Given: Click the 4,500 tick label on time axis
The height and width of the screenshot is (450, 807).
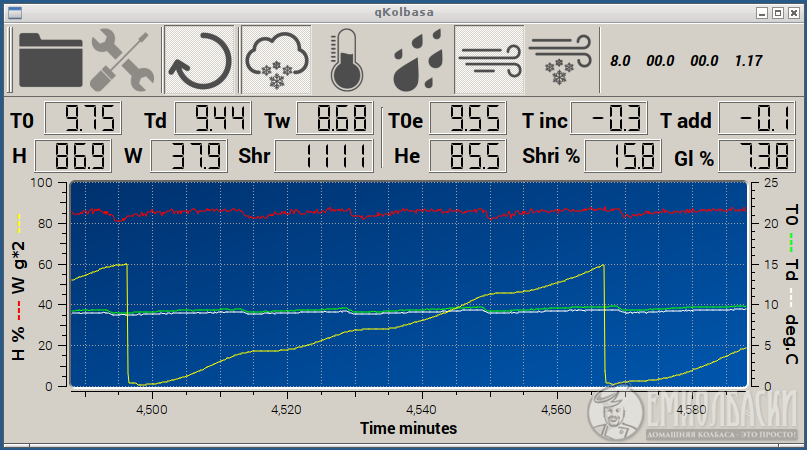Looking at the screenshot, I should (x=152, y=410).
